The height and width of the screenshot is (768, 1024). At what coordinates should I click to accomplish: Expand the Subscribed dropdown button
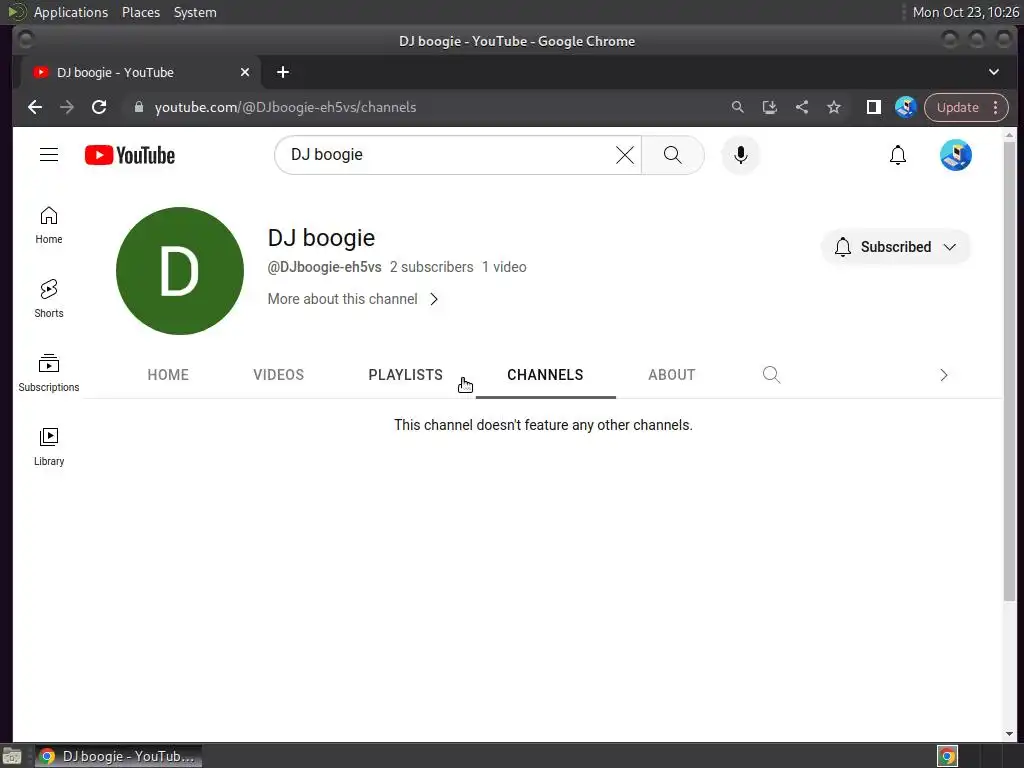[x=895, y=247]
